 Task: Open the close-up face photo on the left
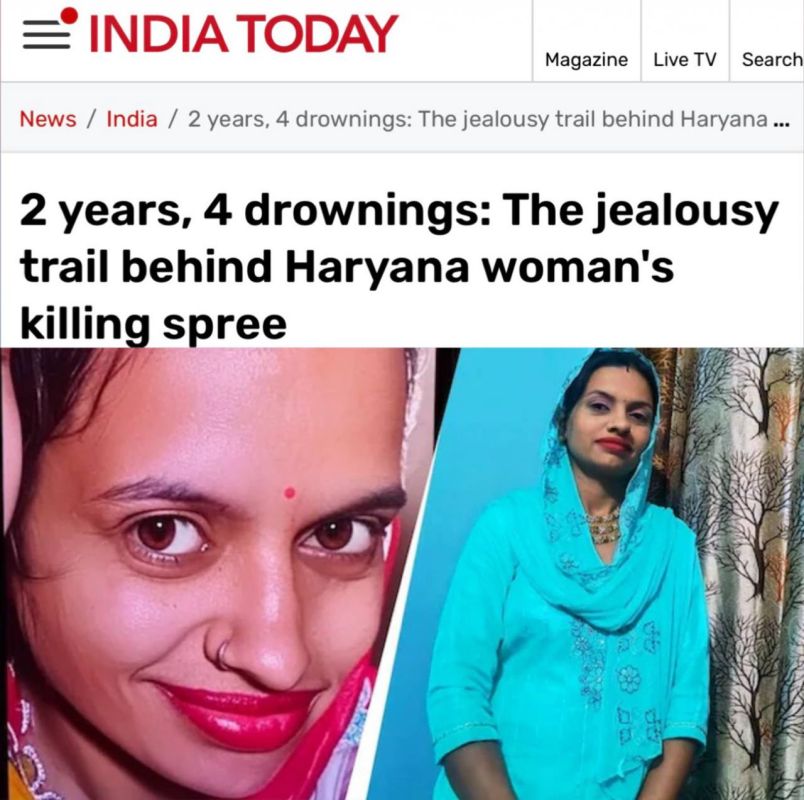pos(215,573)
